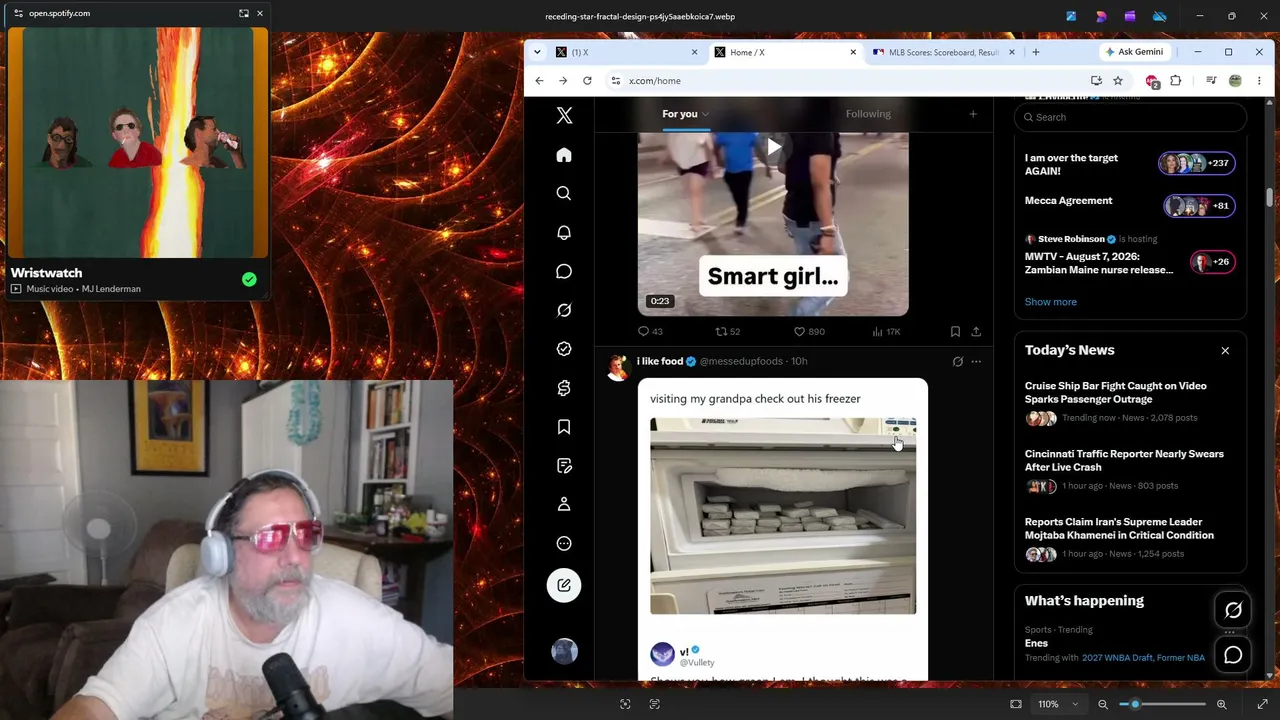
Task: Click the zoom out magnifier in image viewer
Action: (1103, 705)
